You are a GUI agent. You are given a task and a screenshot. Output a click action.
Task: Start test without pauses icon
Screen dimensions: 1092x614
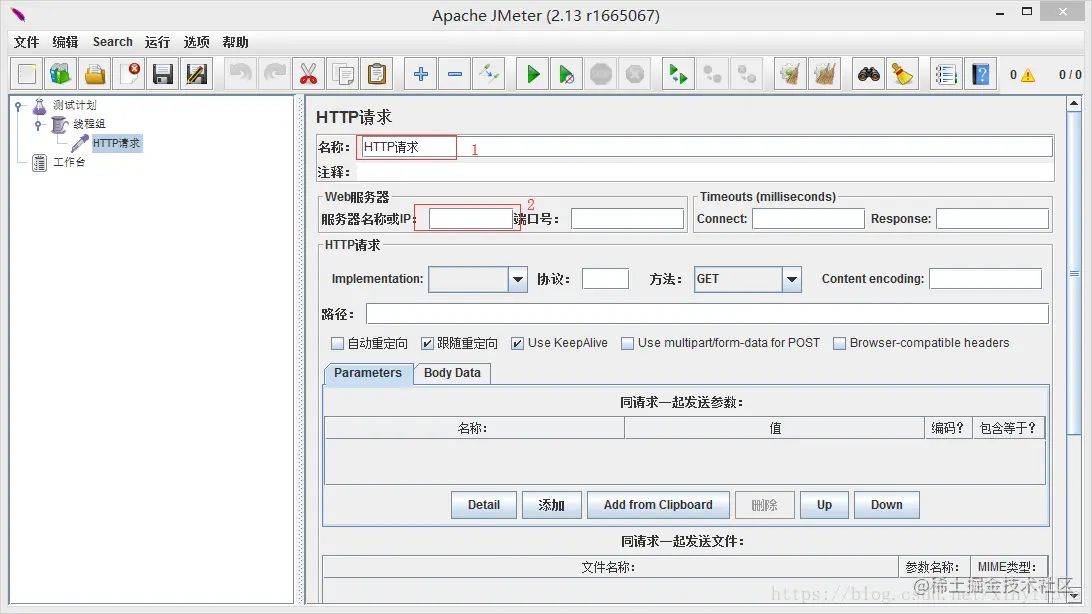pyautogui.click(x=567, y=74)
